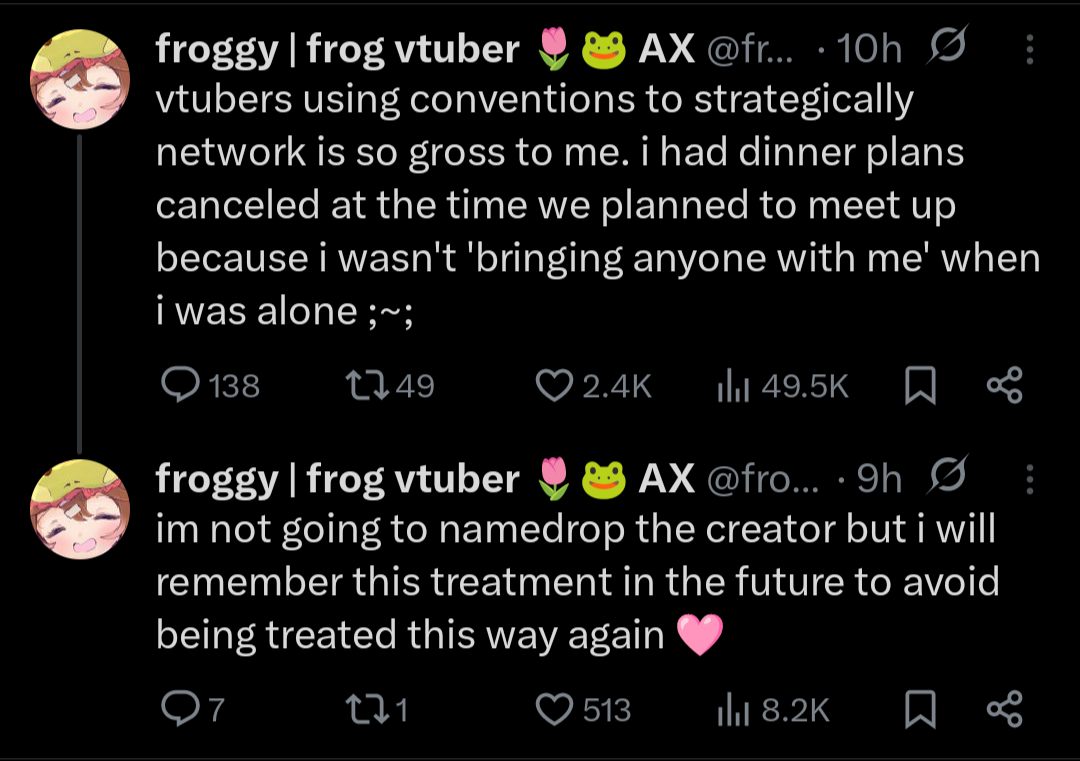
Task: Reply to the first tweet about conventions
Action: point(181,386)
